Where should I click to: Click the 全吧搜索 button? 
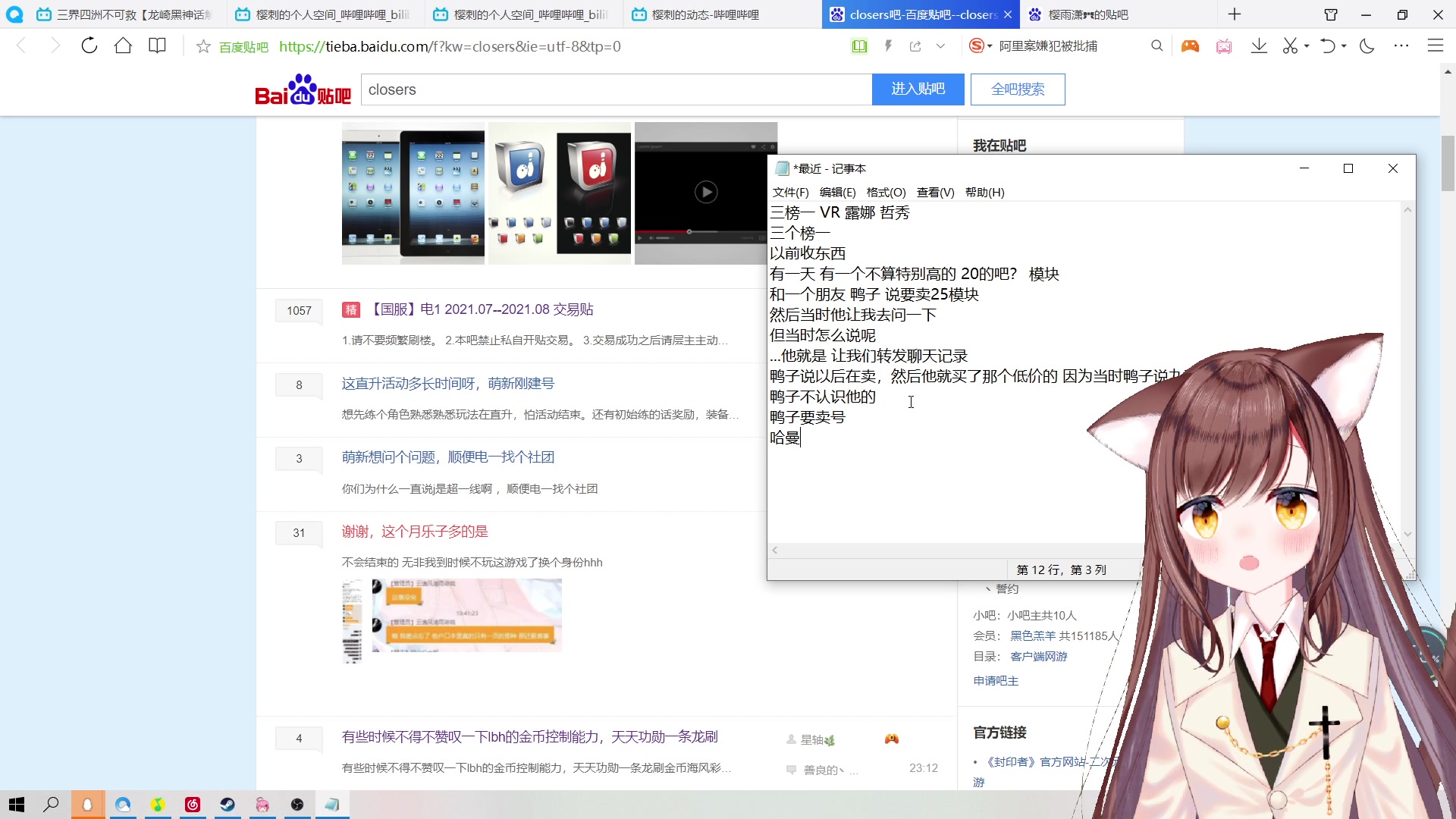[1018, 89]
